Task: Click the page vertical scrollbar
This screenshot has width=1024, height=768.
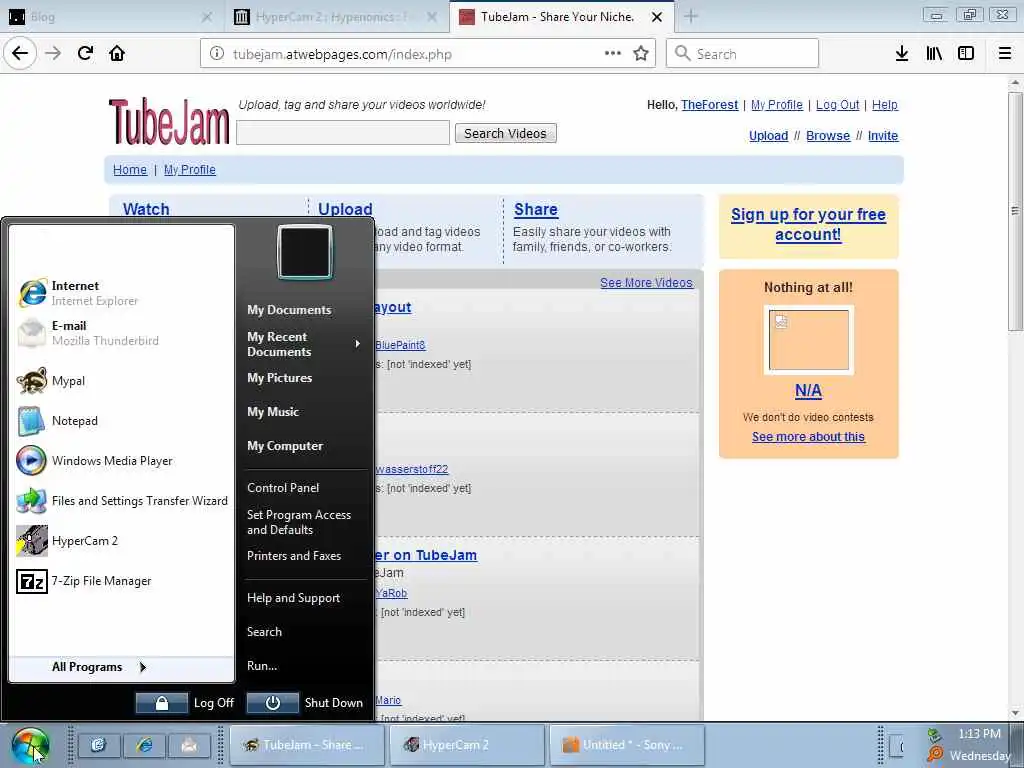Action: click(x=1015, y=210)
